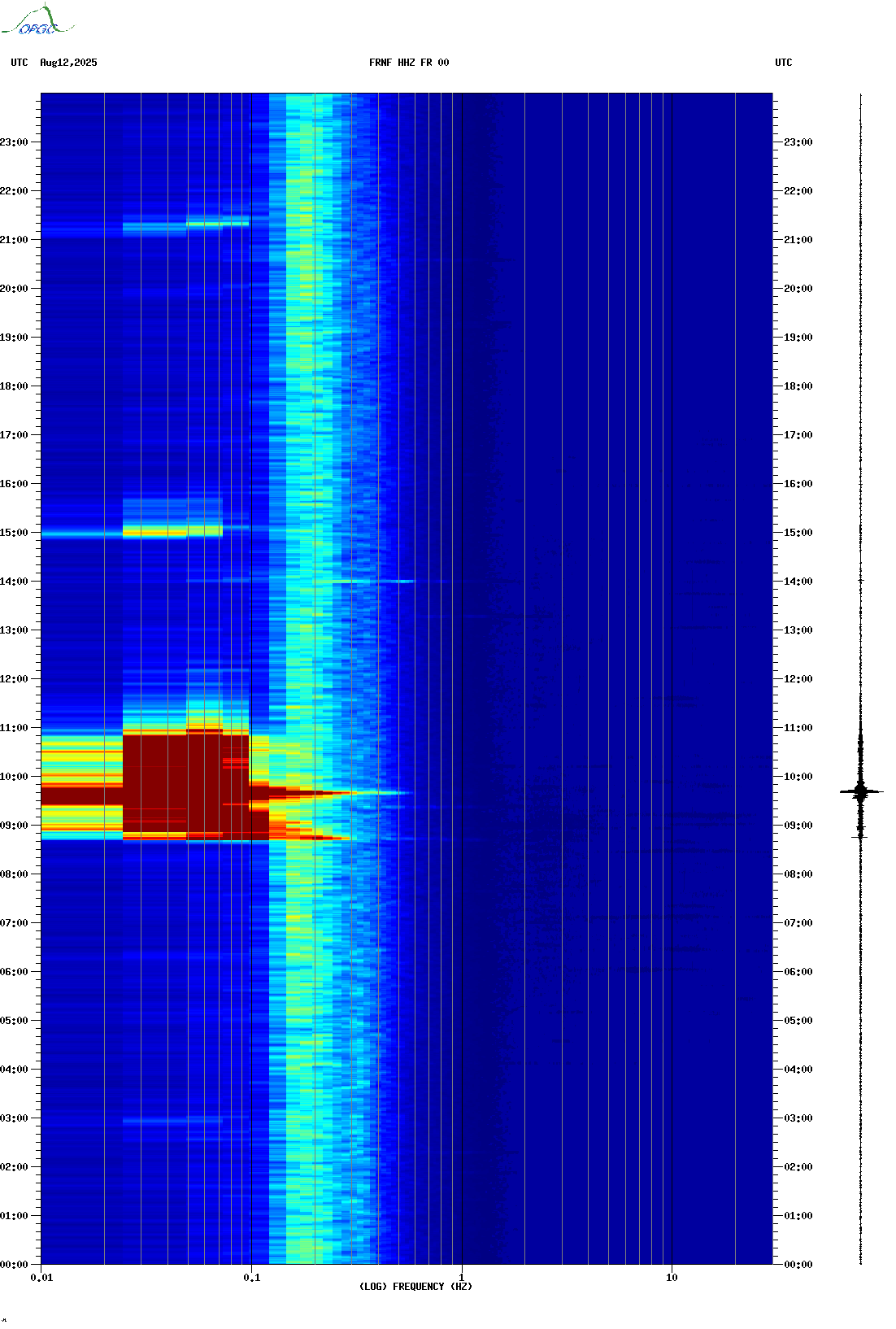Viewport: 896px width, 1329px height.
Task: Click the left-axis 05:00 time label
Action: pyautogui.click(x=14, y=1021)
